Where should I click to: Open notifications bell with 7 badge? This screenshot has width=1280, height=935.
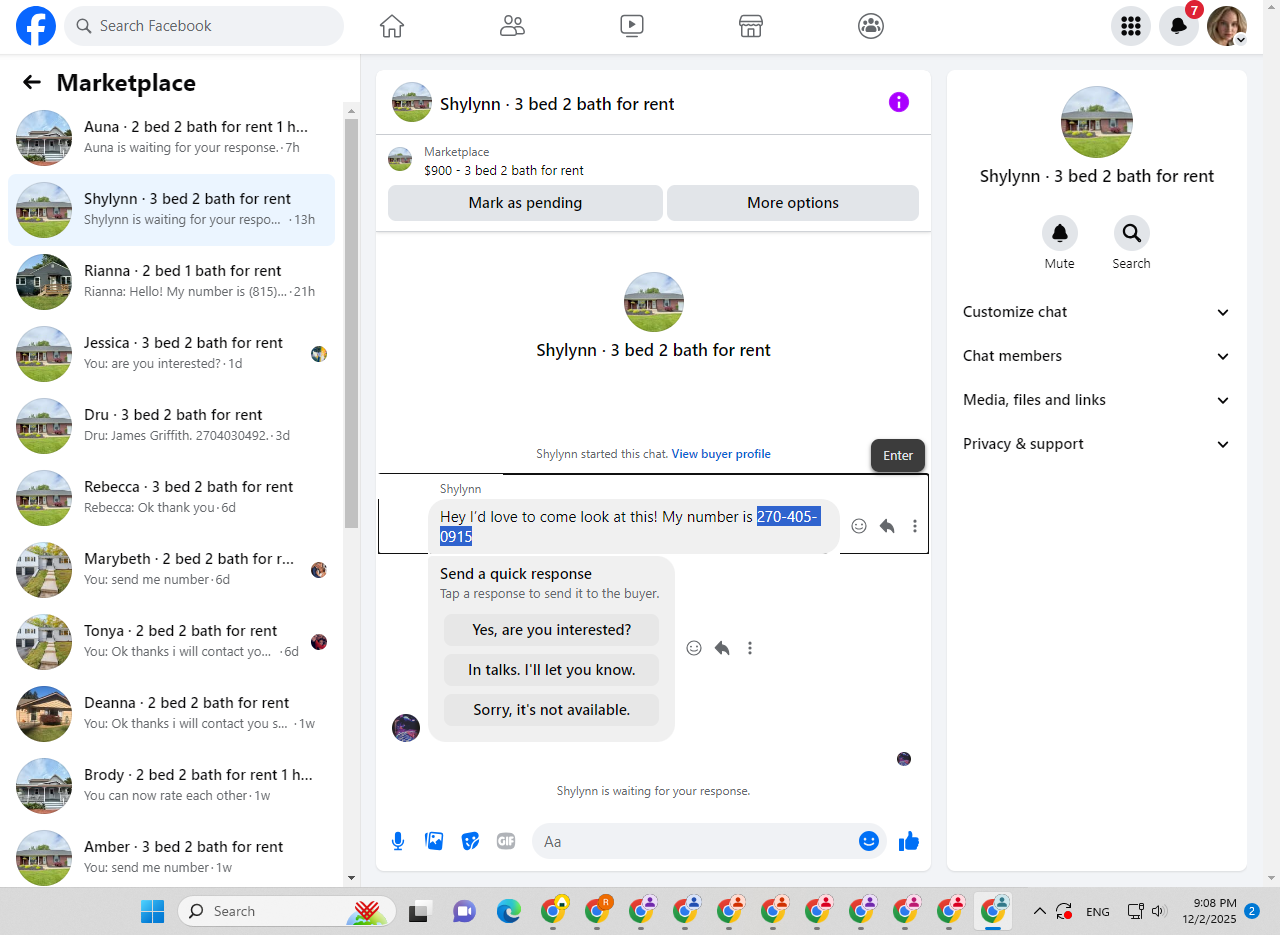coord(1179,26)
